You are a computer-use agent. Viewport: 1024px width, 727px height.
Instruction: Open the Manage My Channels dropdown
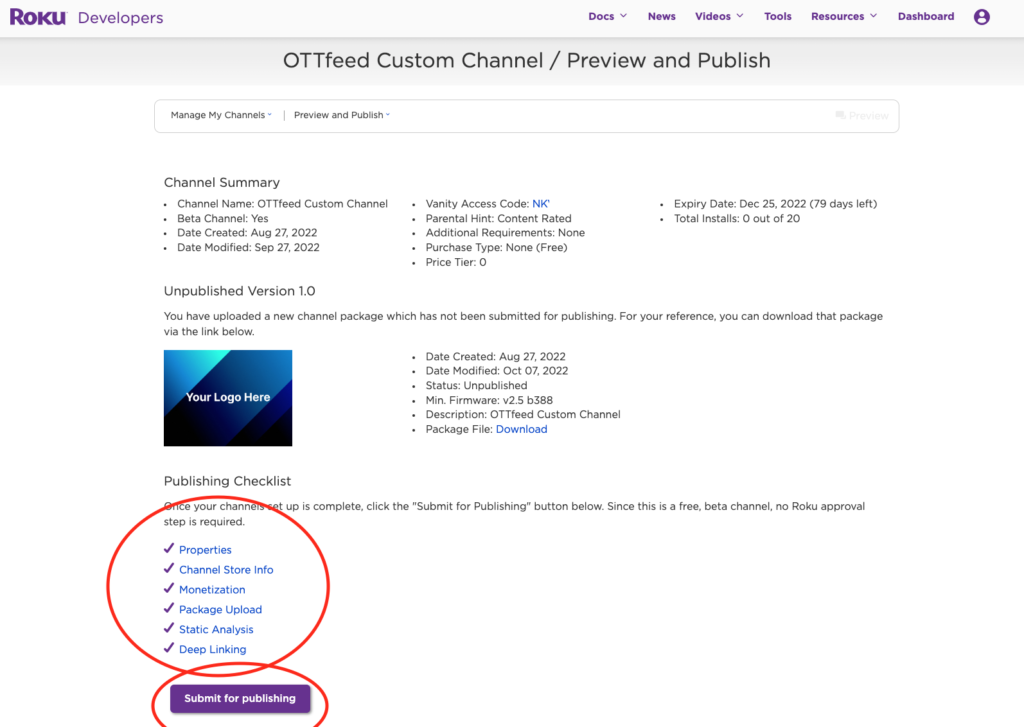221,115
